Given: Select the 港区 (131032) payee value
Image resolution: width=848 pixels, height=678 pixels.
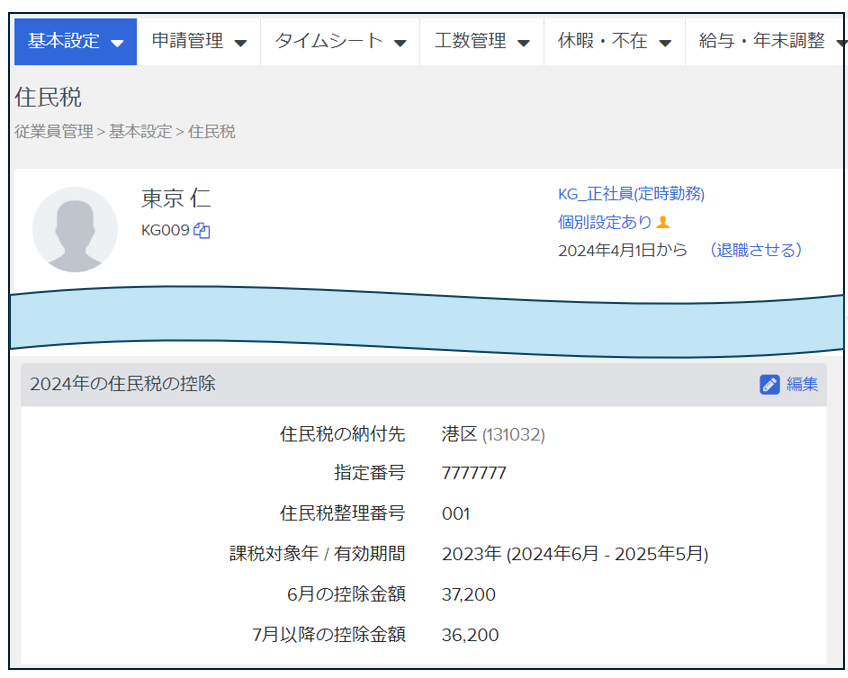Looking at the screenshot, I should [493, 434].
